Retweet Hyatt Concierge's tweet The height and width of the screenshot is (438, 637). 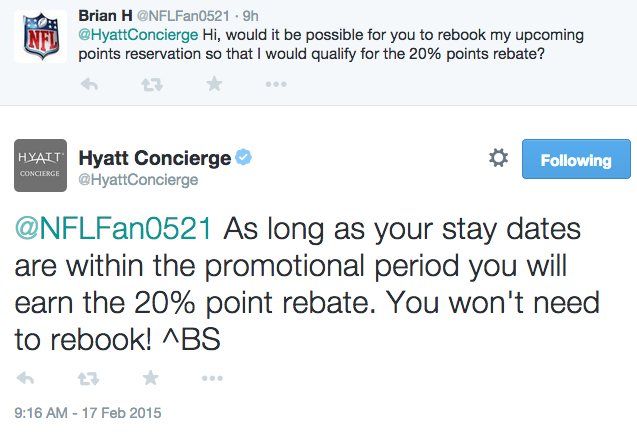click(88, 378)
